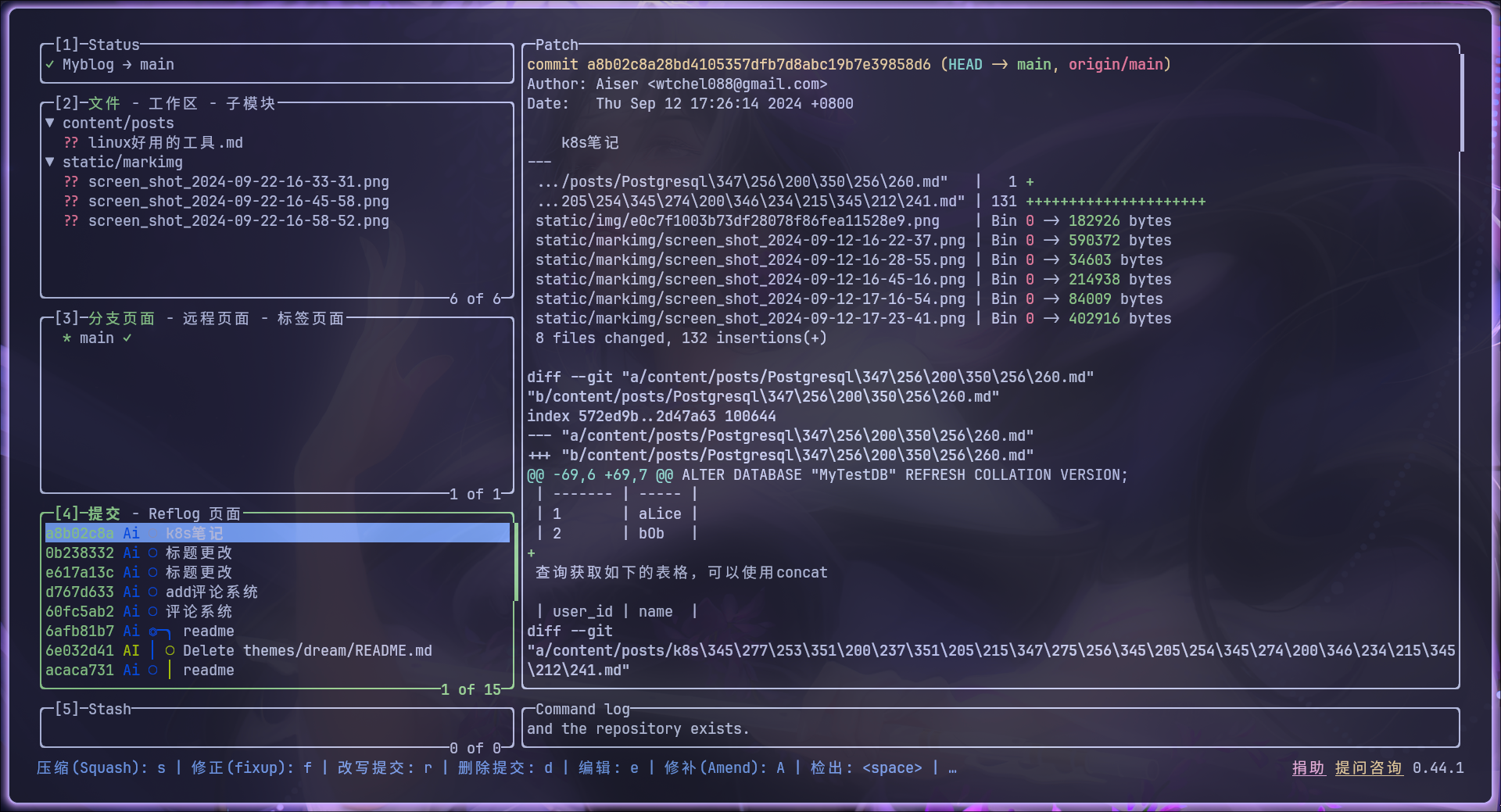Switch to the 提交 tab
The image size is (1501, 812).
[x=104, y=513]
